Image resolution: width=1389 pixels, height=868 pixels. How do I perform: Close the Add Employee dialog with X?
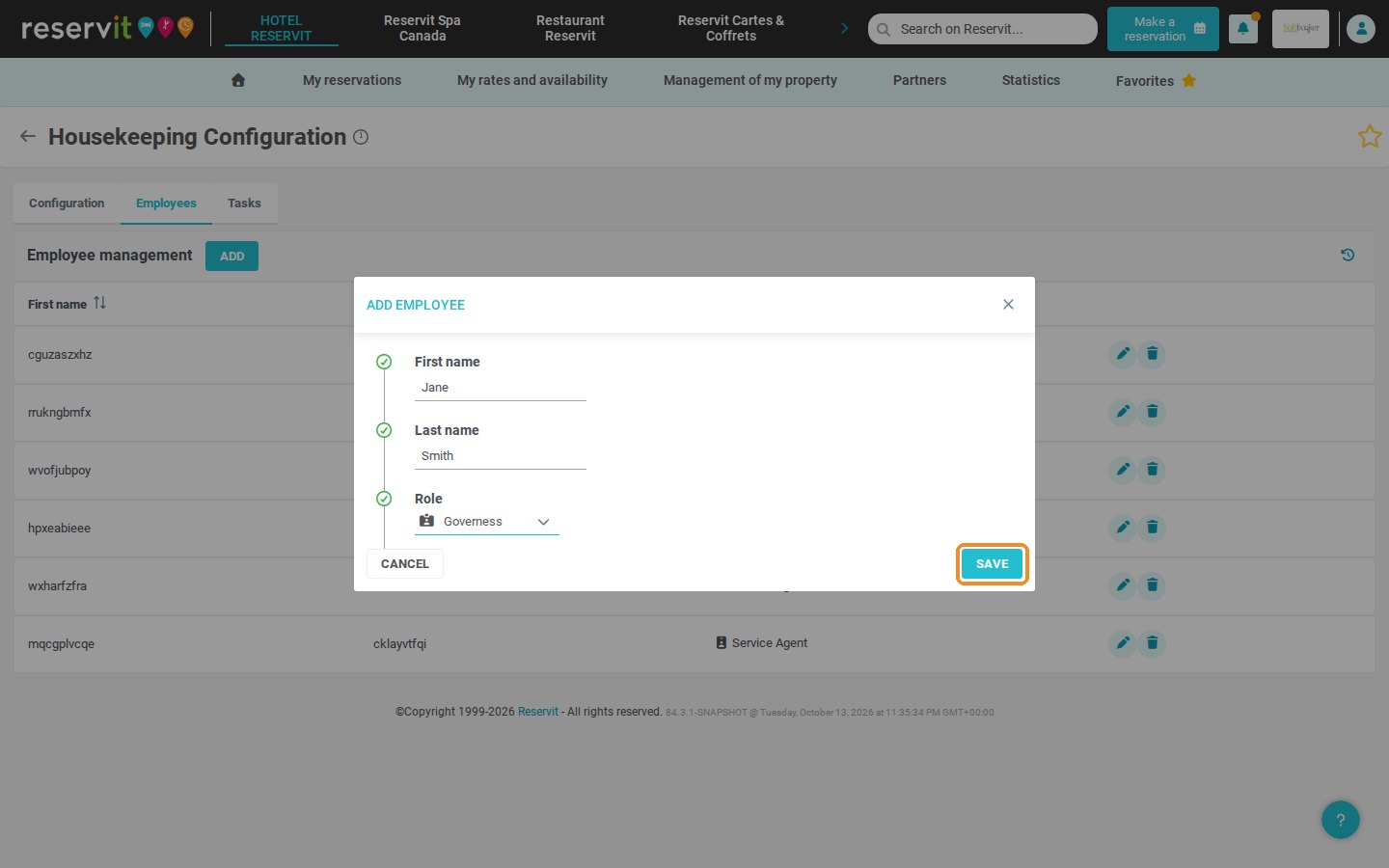click(x=1008, y=305)
